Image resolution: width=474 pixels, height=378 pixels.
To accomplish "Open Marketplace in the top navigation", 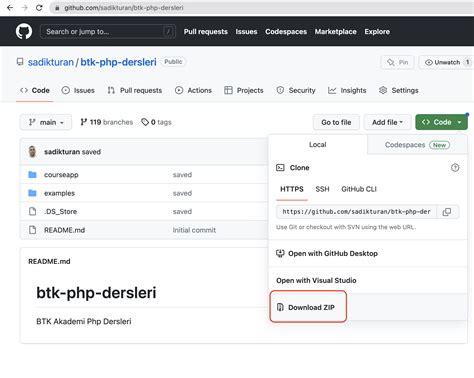I will point(336,32).
